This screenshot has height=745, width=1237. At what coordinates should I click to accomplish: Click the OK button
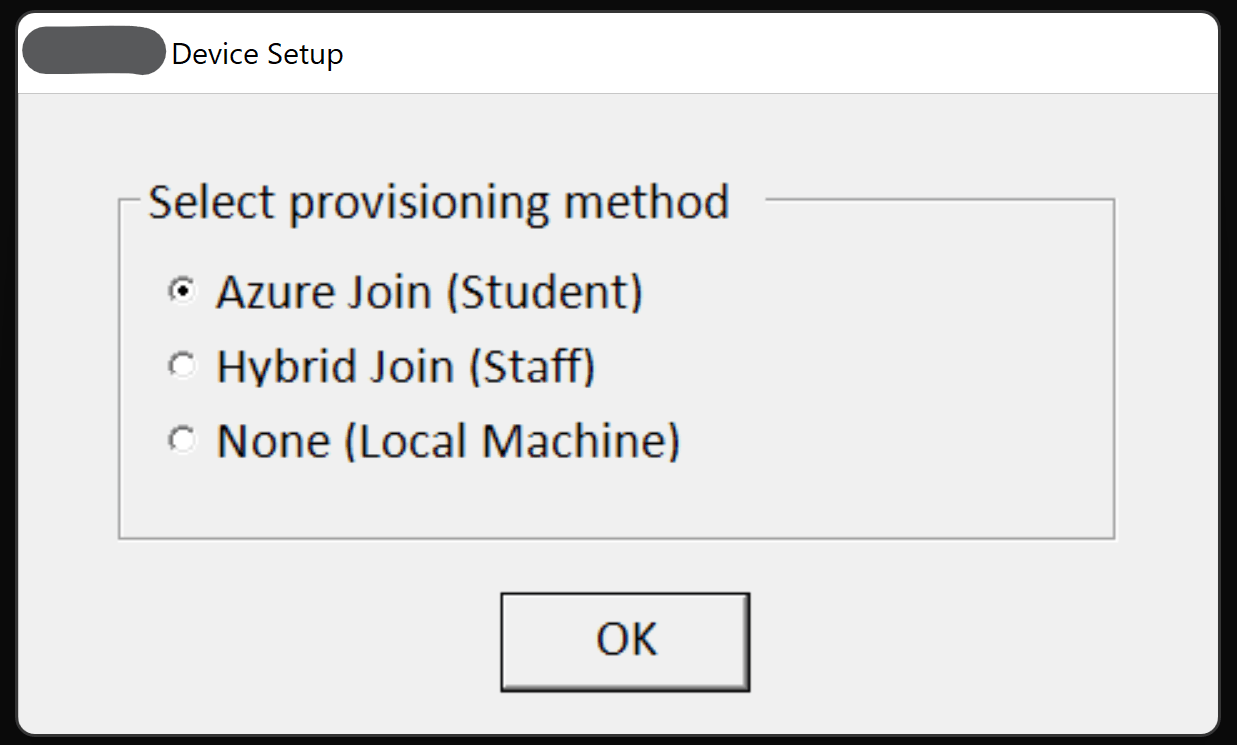(x=625, y=640)
